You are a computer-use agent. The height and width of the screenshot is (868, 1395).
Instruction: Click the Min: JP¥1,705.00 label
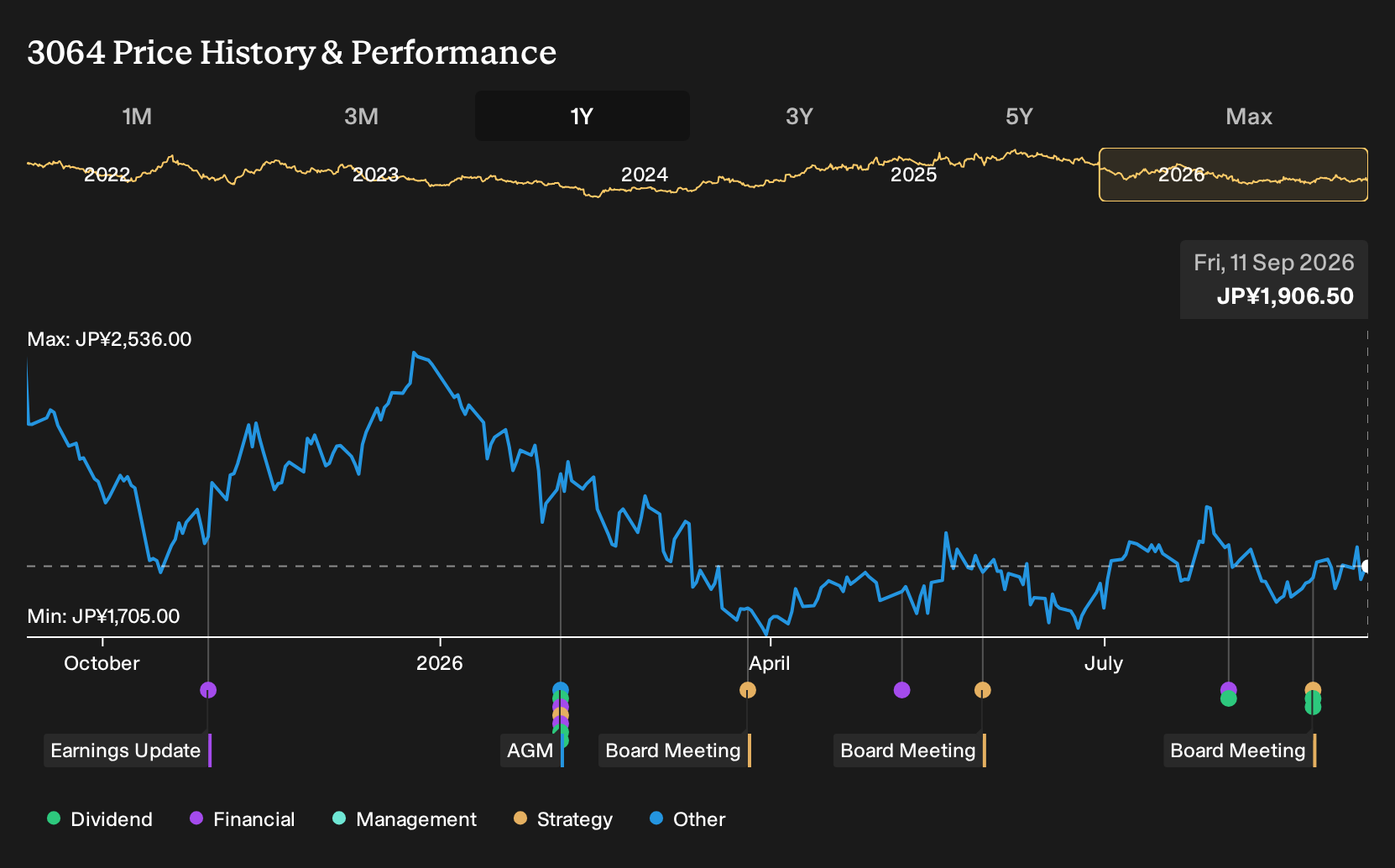coord(103,616)
